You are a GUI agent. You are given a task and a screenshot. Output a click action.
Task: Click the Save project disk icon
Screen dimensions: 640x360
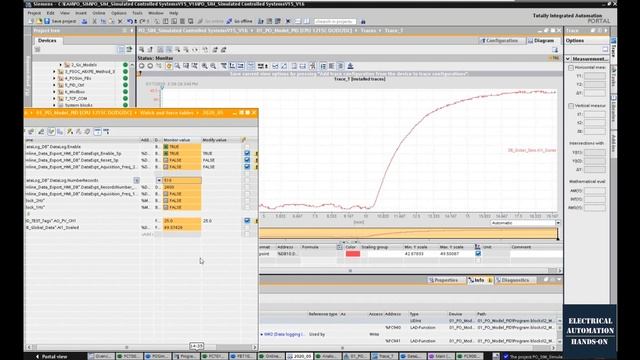coord(47,21)
